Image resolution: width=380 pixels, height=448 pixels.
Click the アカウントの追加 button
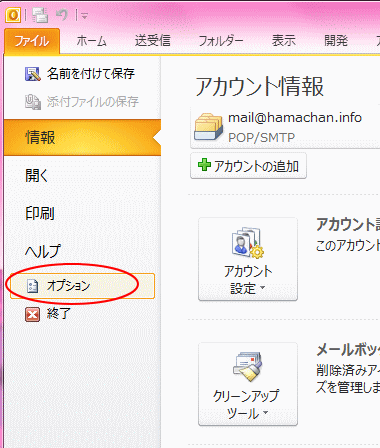coord(248,166)
